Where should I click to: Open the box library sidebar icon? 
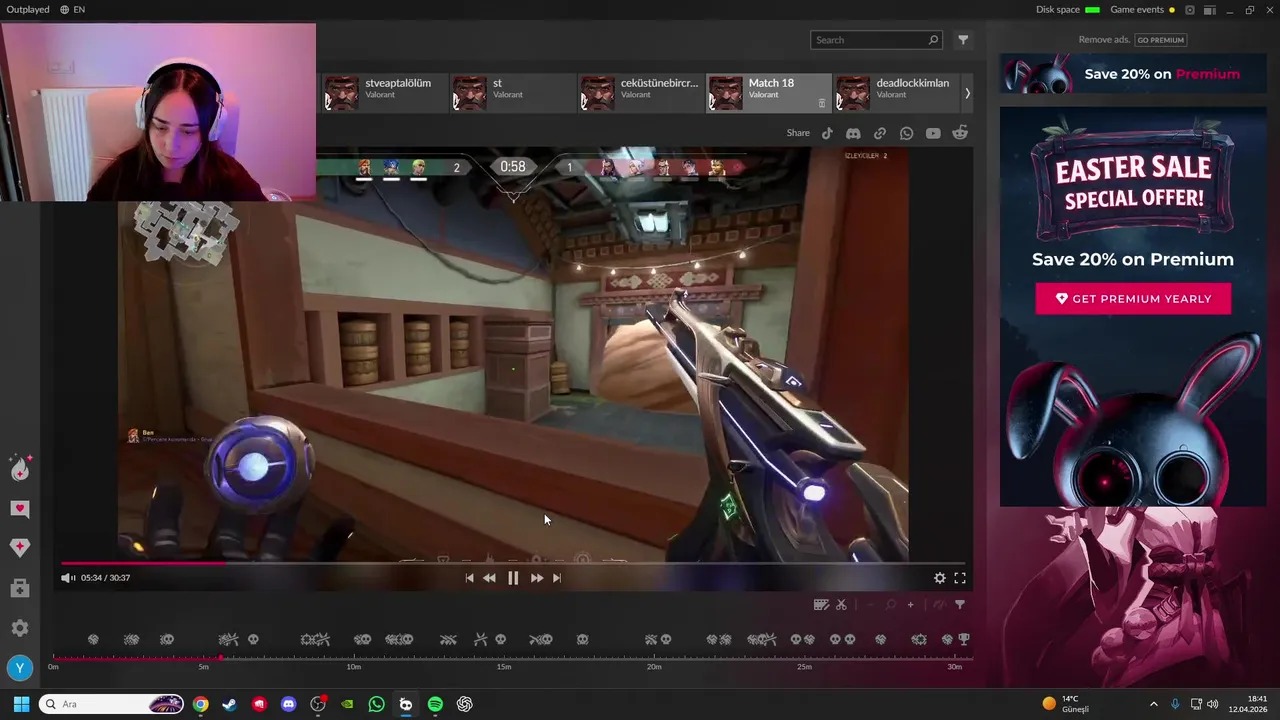[20, 589]
